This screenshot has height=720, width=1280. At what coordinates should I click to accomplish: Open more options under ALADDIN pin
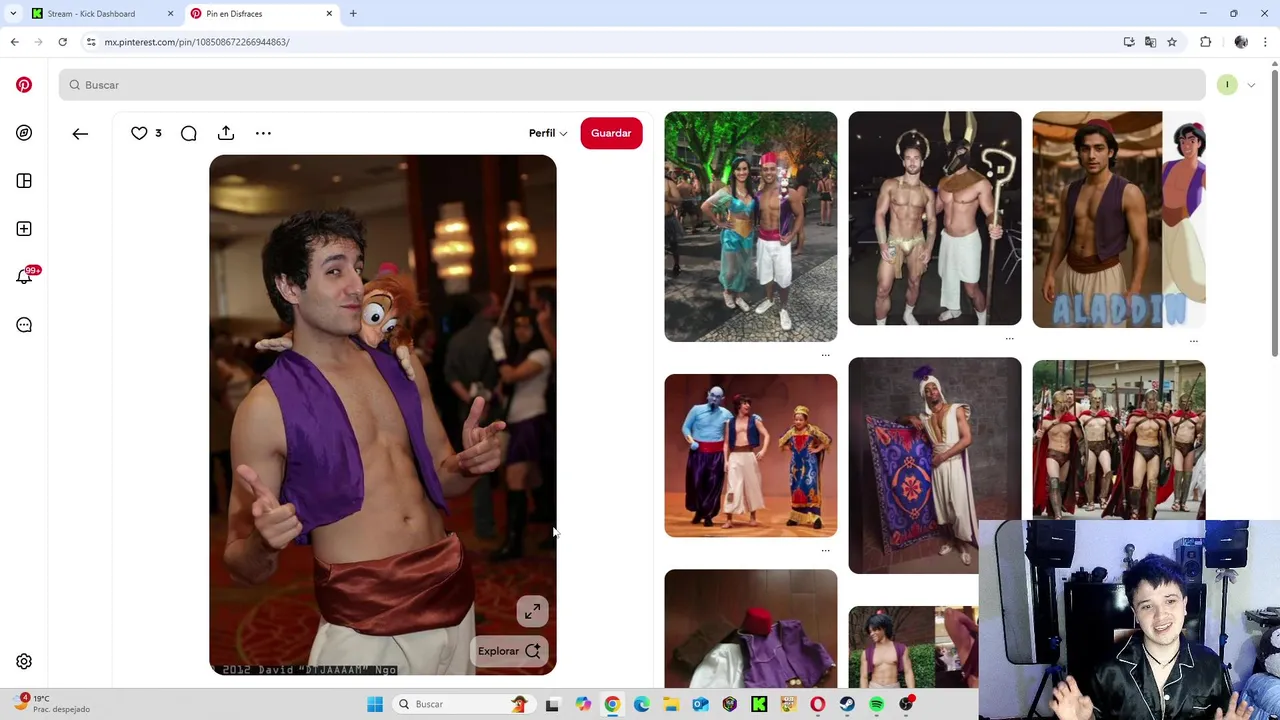tap(1193, 341)
